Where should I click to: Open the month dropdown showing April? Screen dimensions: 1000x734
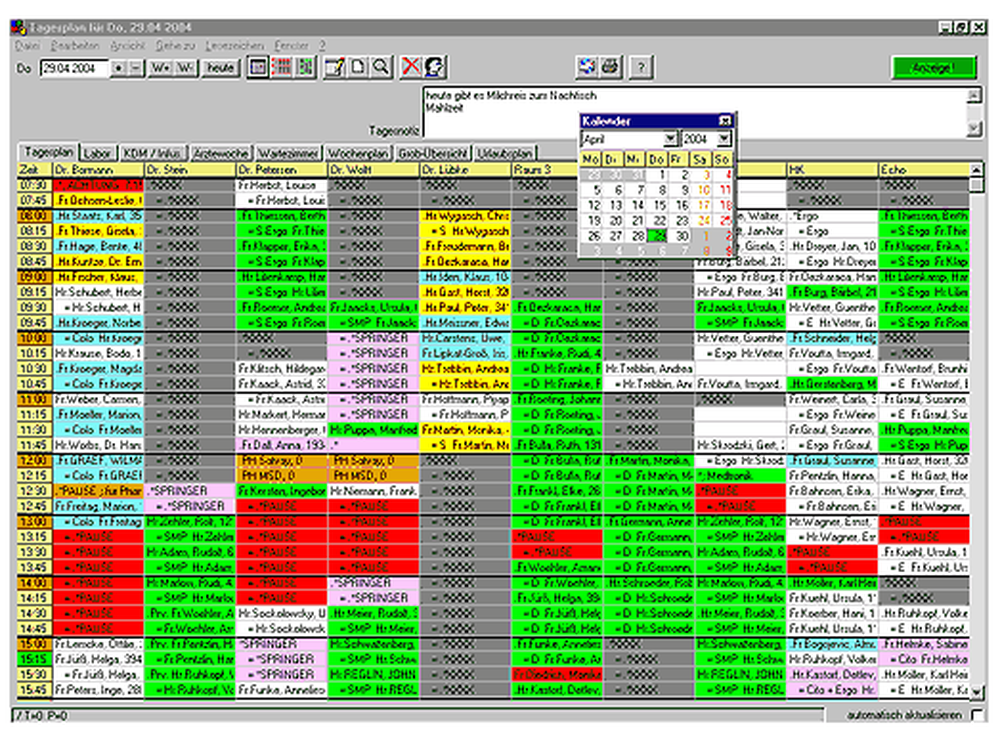tap(670, 138)
